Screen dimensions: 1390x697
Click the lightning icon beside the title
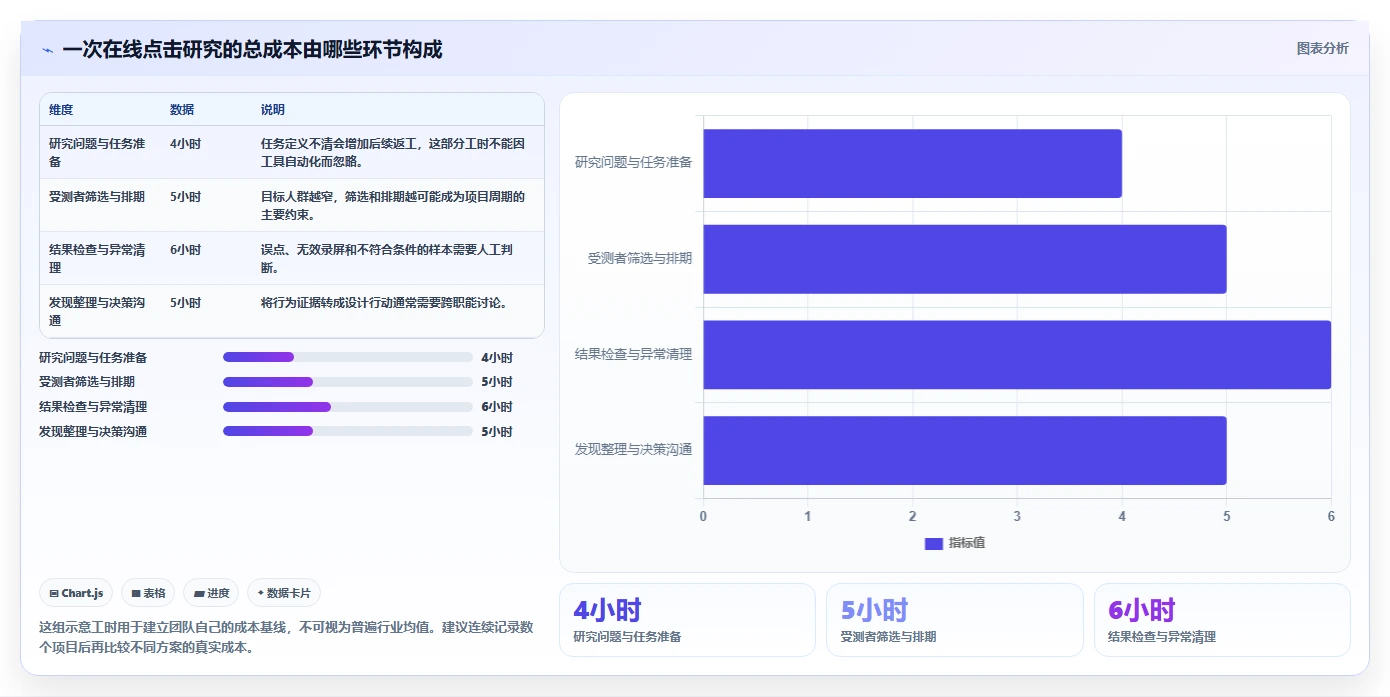tap(47, 50)
